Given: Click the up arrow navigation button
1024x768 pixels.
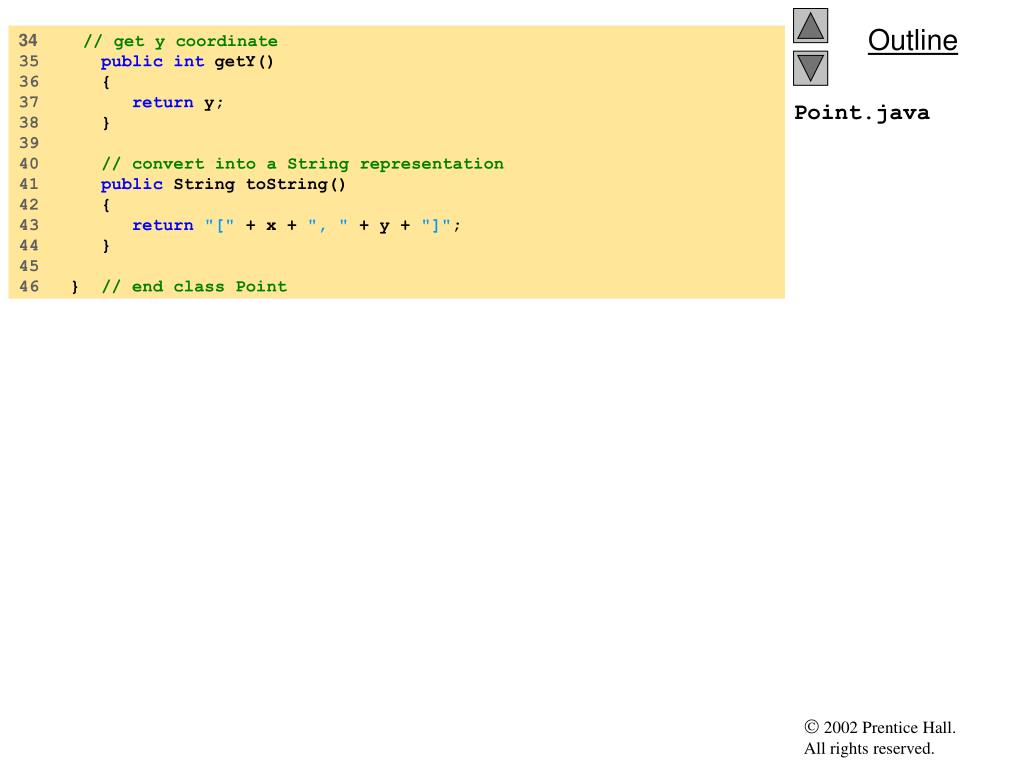Looking at the screenshot, I should click(810, 25).
